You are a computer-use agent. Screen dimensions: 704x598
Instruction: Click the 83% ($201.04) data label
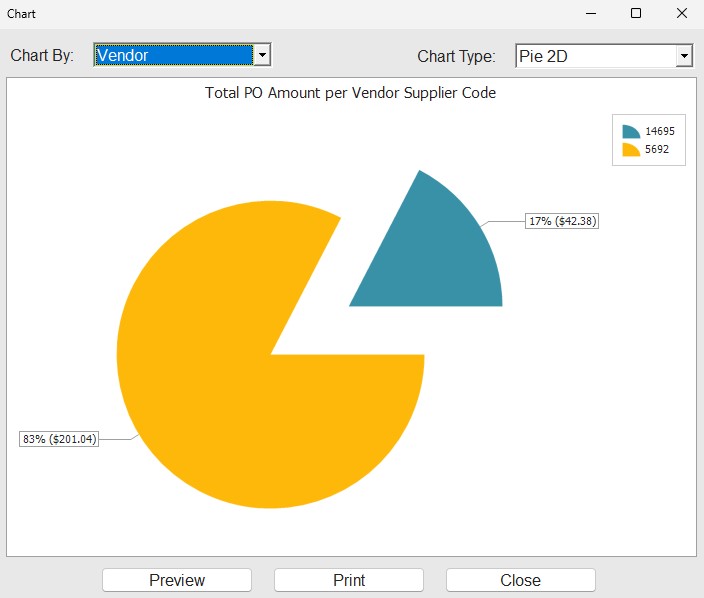pyautogui.click(x=59, y=439)
